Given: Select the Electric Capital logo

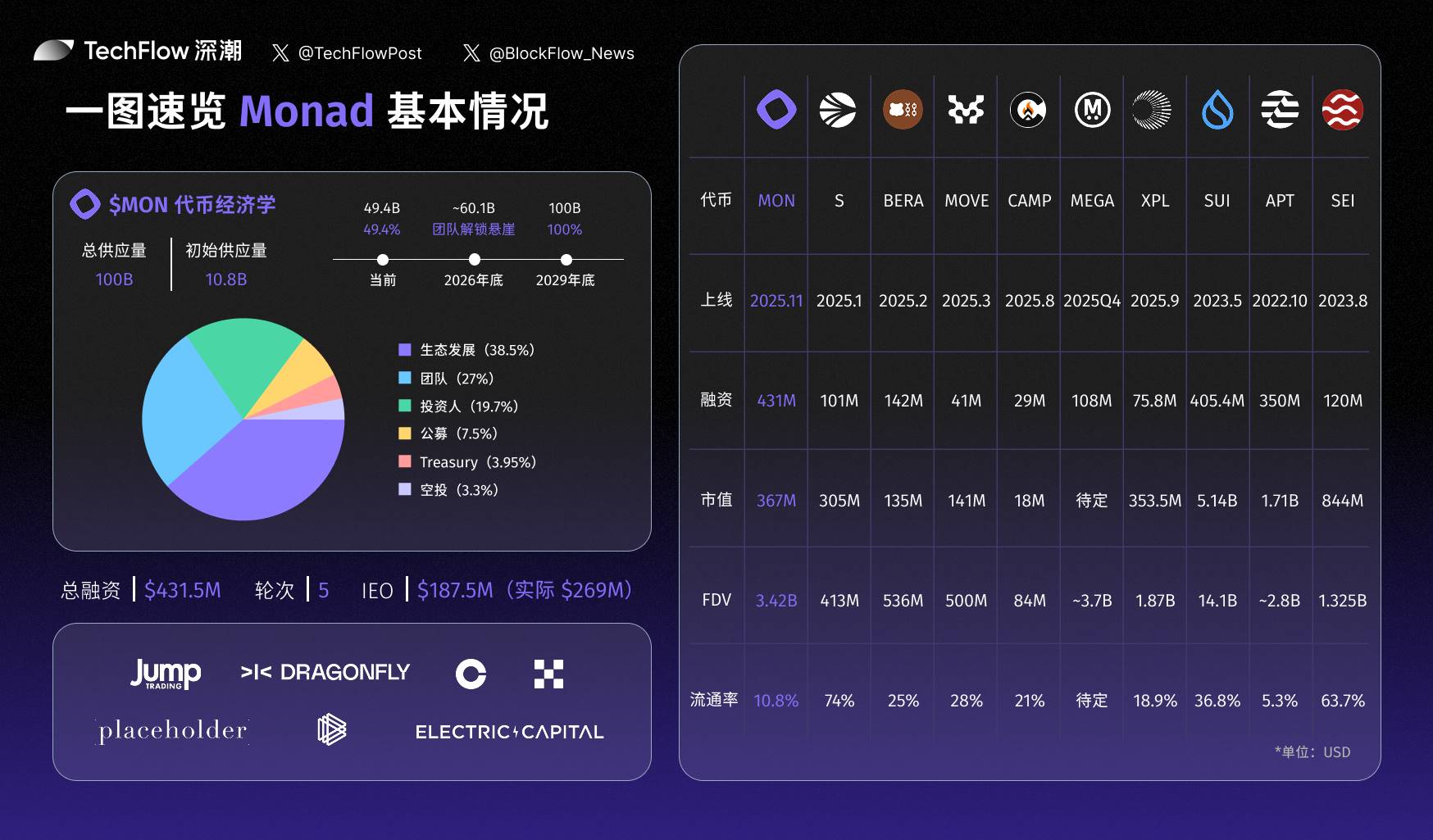Looking at the screenshot, I should [x=509, y=732].
